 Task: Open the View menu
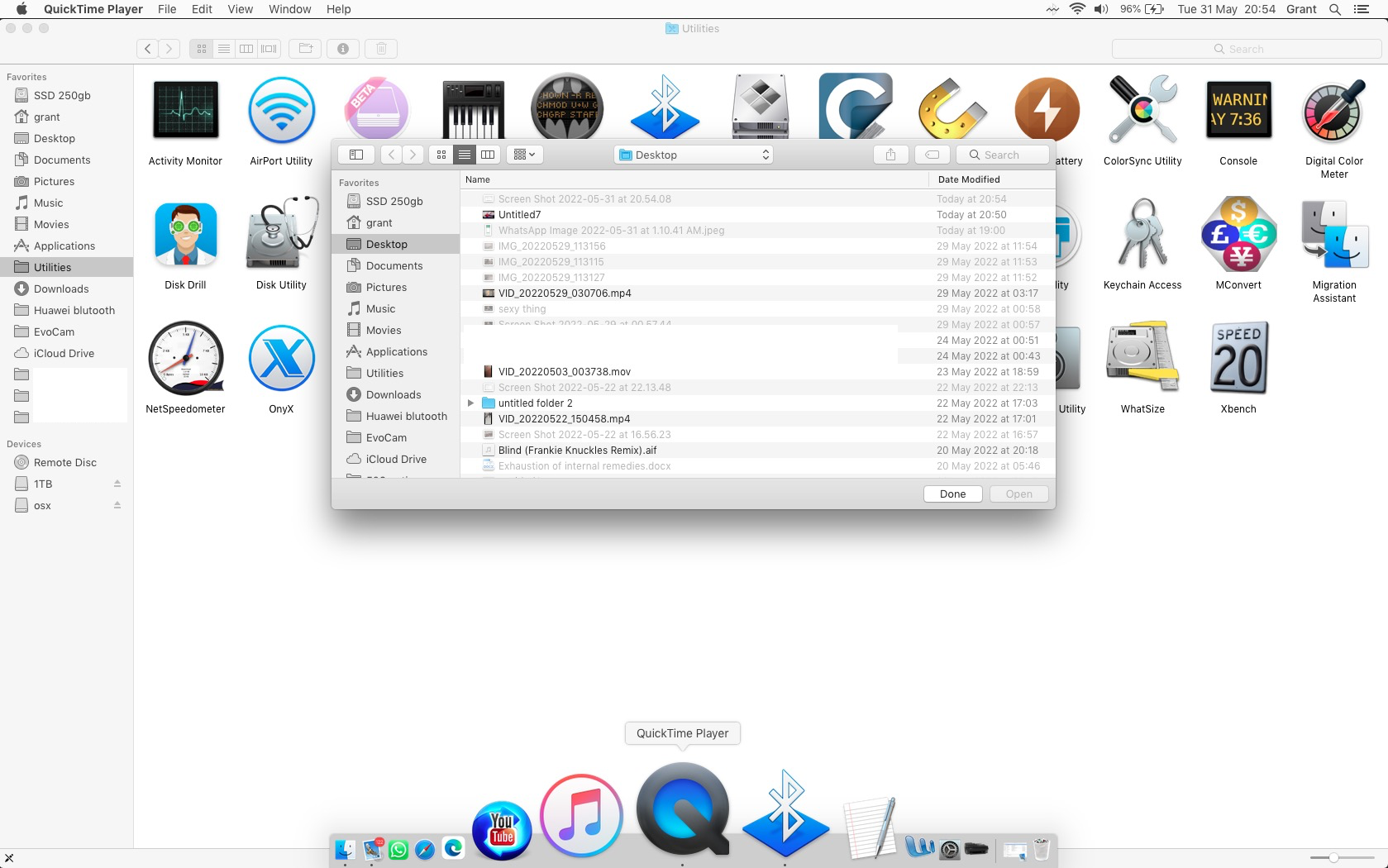click(240, 9)
